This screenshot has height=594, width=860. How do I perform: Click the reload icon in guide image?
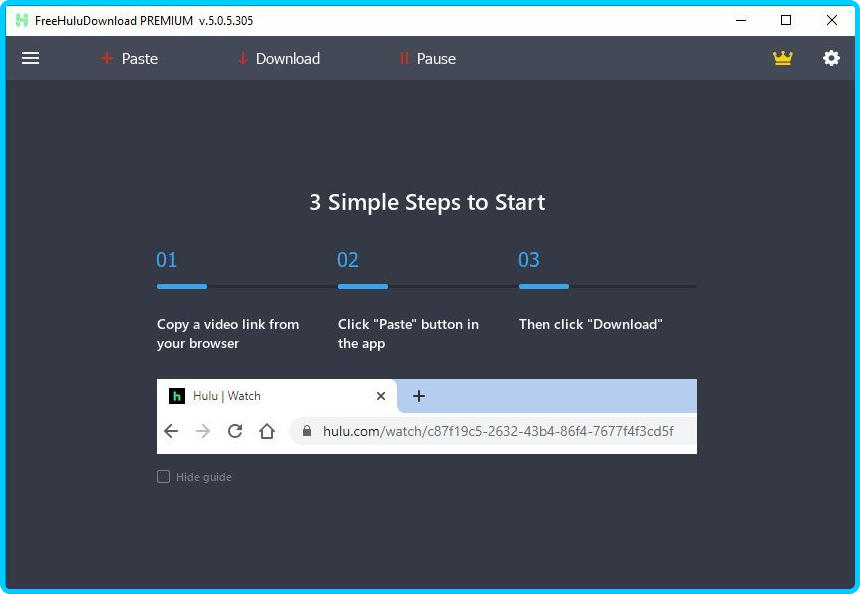click(x=235, y=431)
